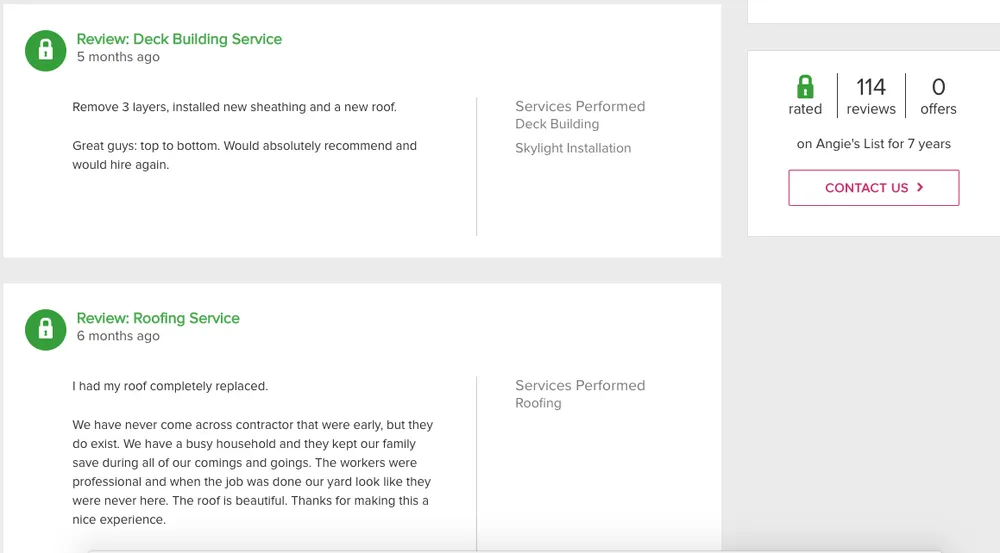This screenshot has height=553, width=1000.
Task: Click the '5 months ago' timestamp
Action: point(118,57)
